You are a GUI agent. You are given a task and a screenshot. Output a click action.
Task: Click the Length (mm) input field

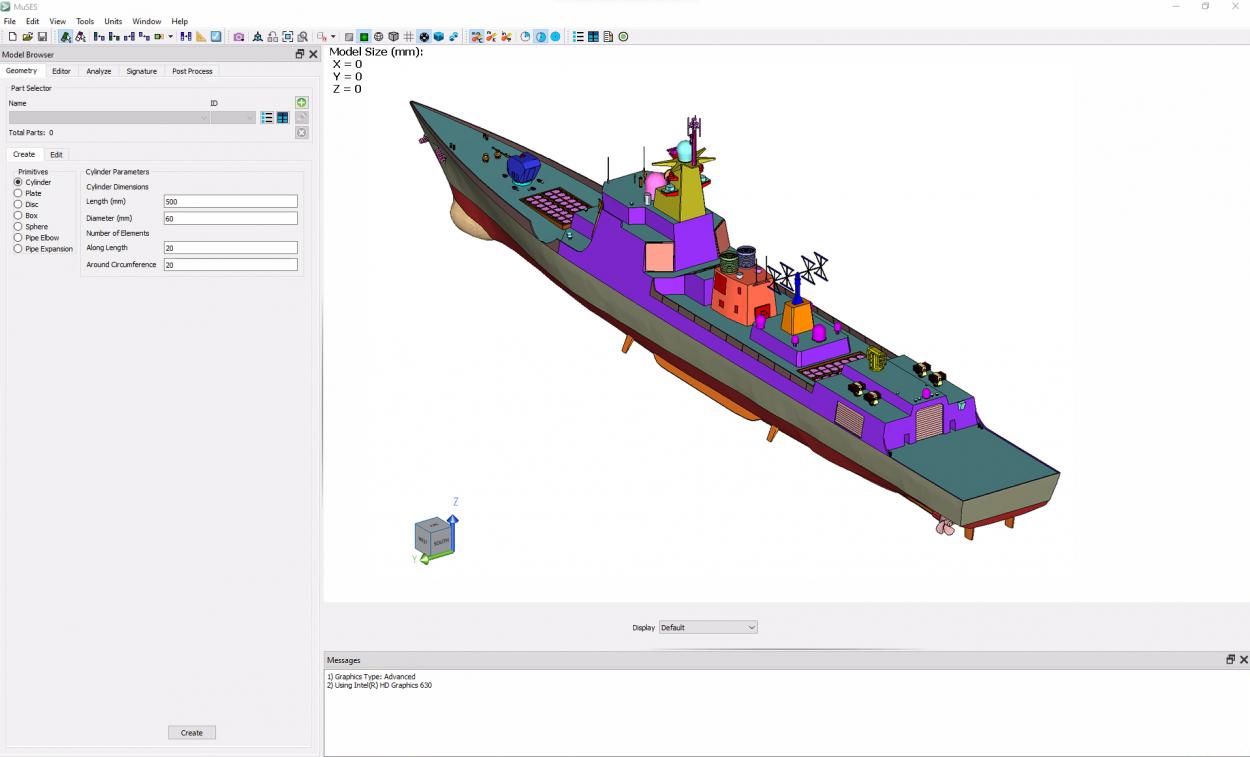(x=230, y=201)
